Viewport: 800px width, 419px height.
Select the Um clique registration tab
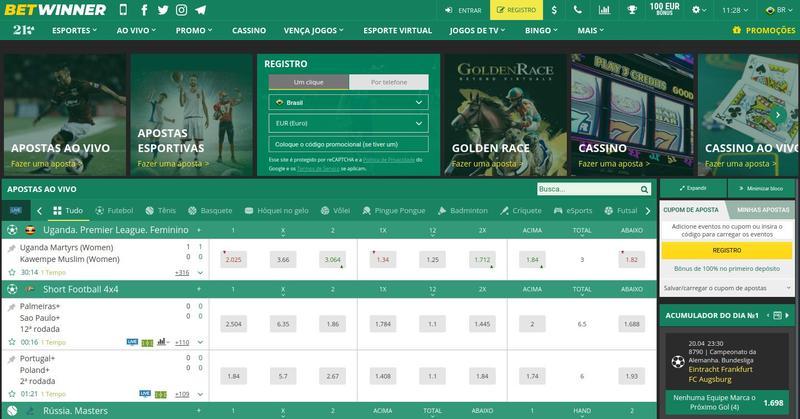(x=309, y=82)
